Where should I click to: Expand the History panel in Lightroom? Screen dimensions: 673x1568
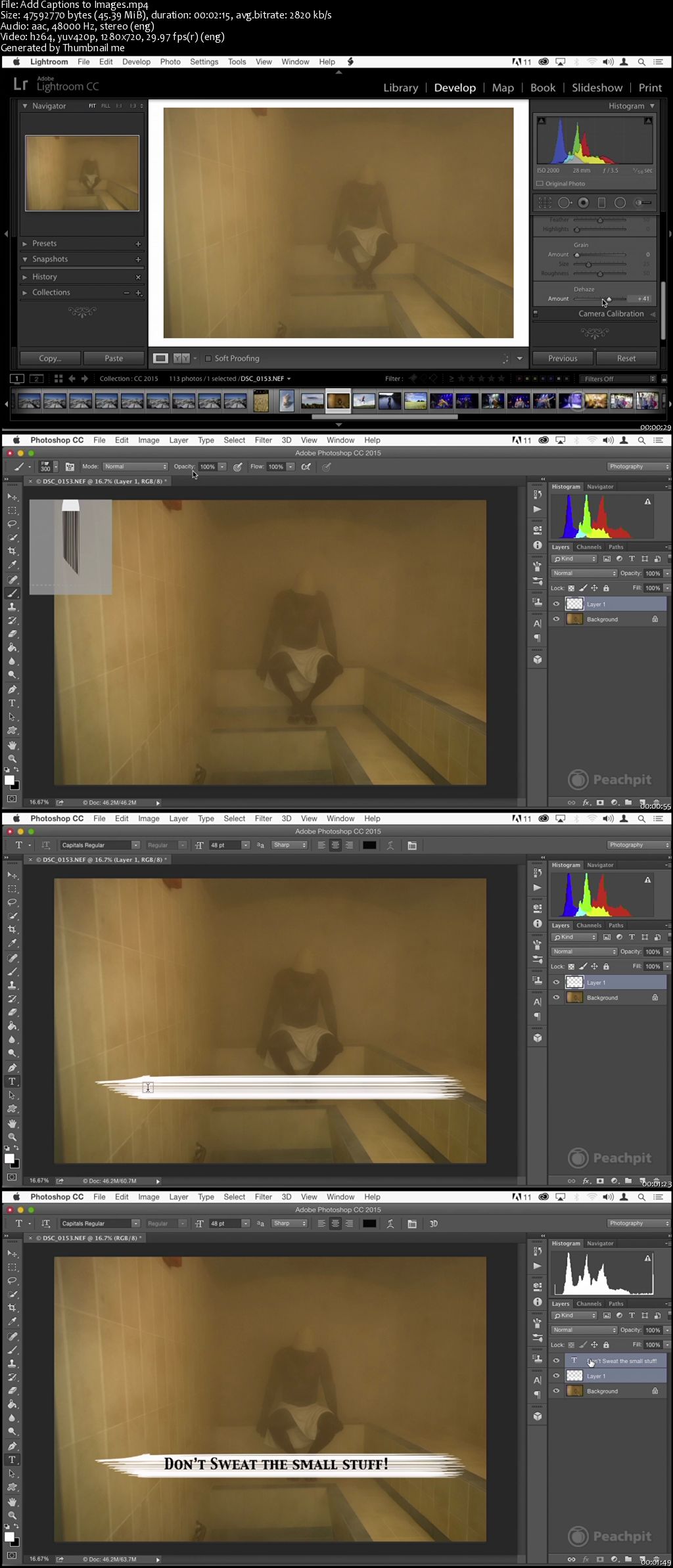click(25, 277)
